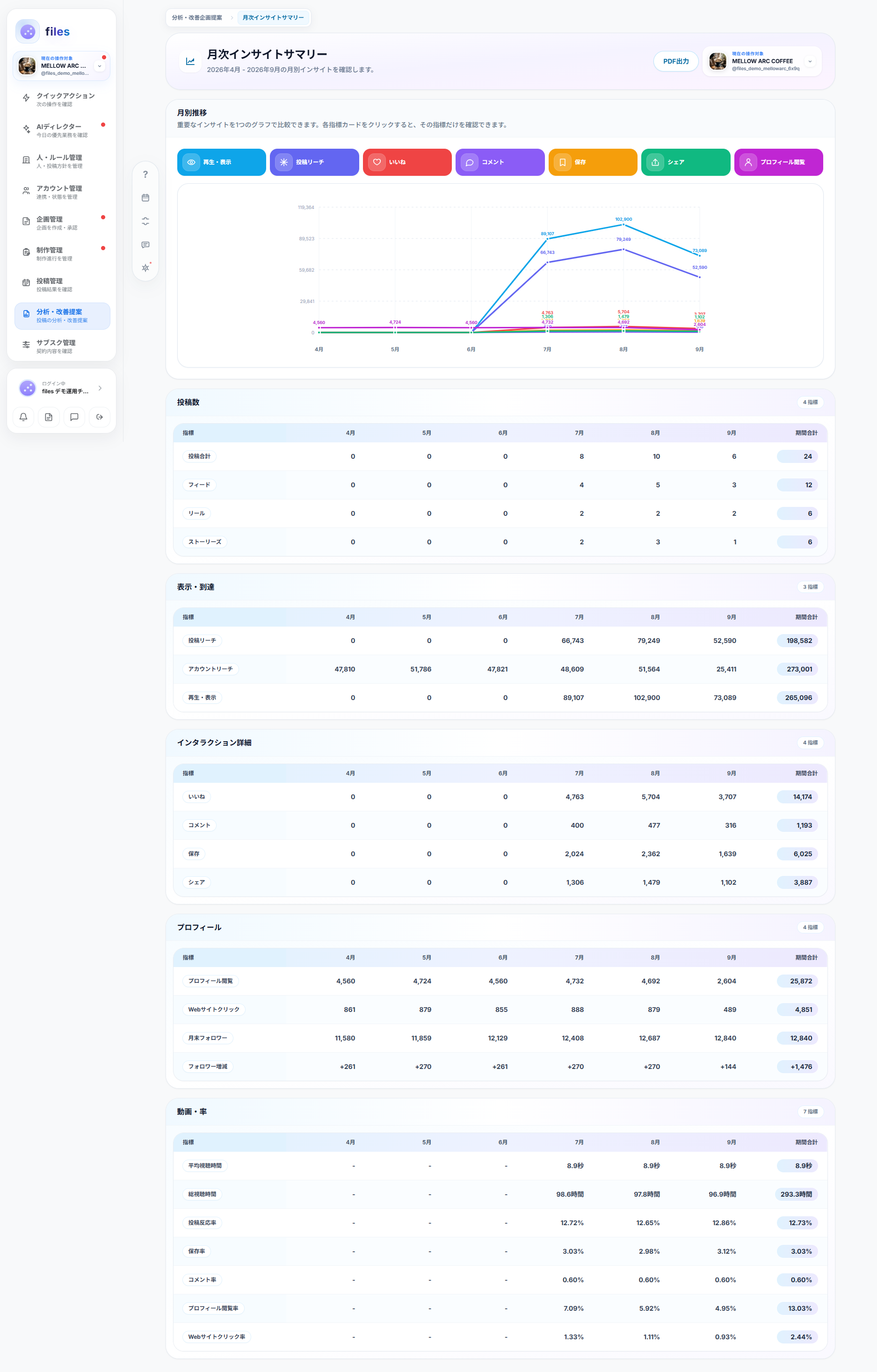Toggle the プロフィール閲覧 metric card

click(779, 162)
